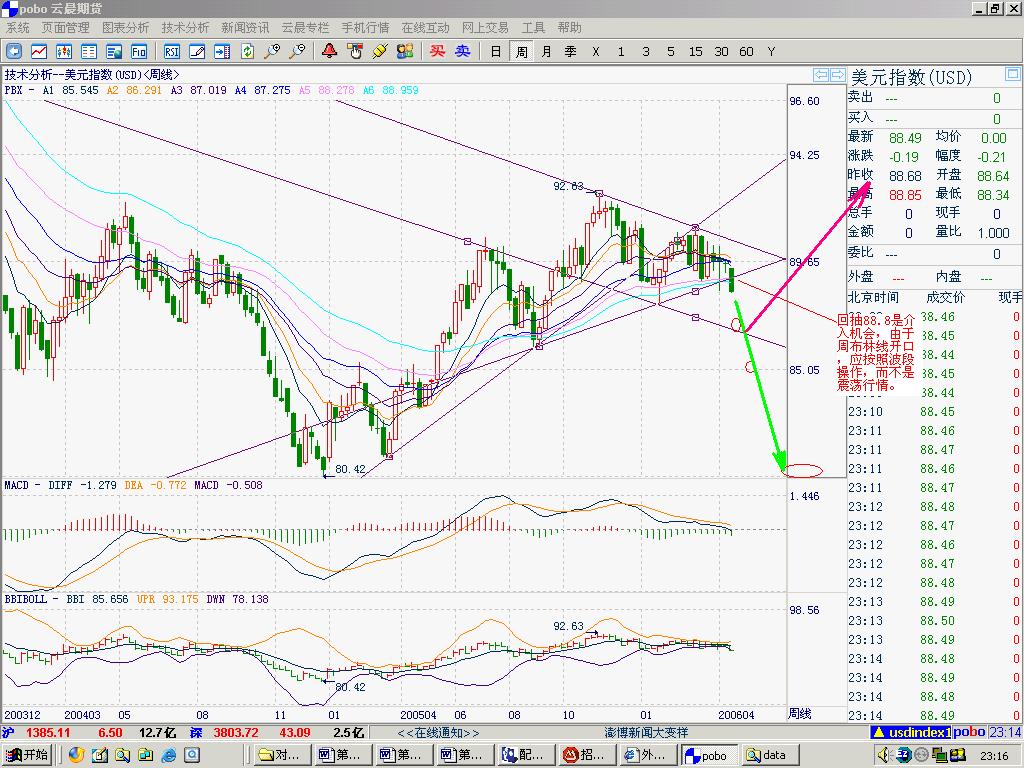Maximize the 美元指数 quote panel
Screen dimensions: 1024x768
pos(1013,75)
